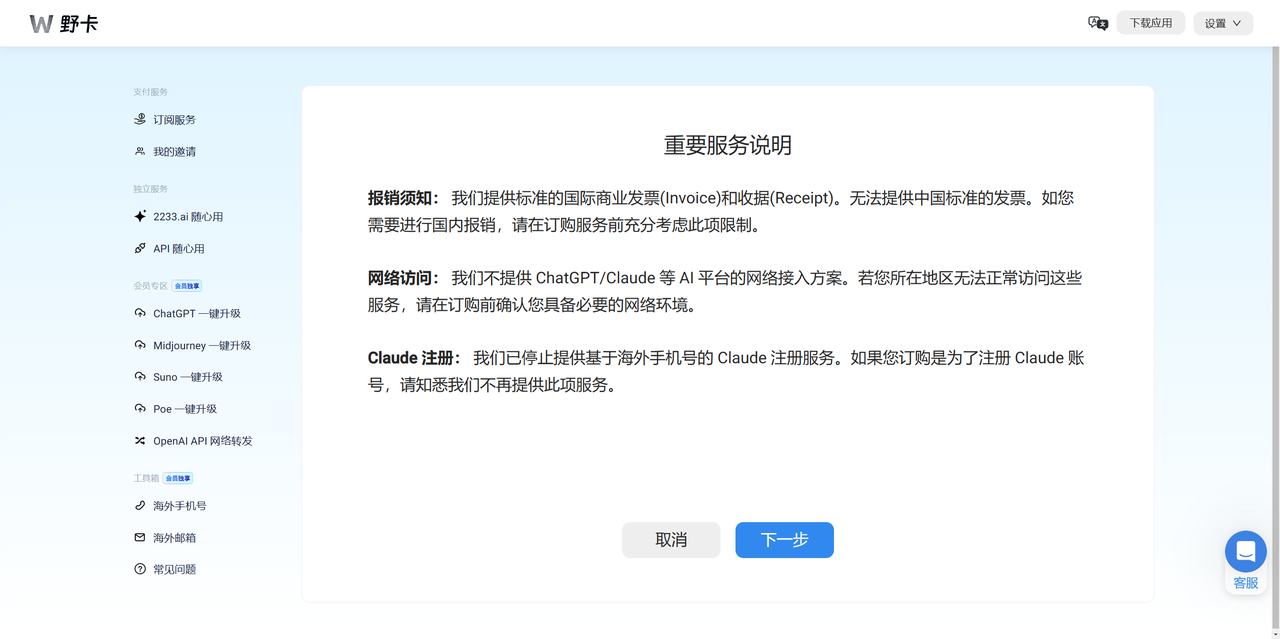This screenshot has height=639, width=1280.
Task: Click the Claude 注册 bold label
Action: tap(415, 358)
